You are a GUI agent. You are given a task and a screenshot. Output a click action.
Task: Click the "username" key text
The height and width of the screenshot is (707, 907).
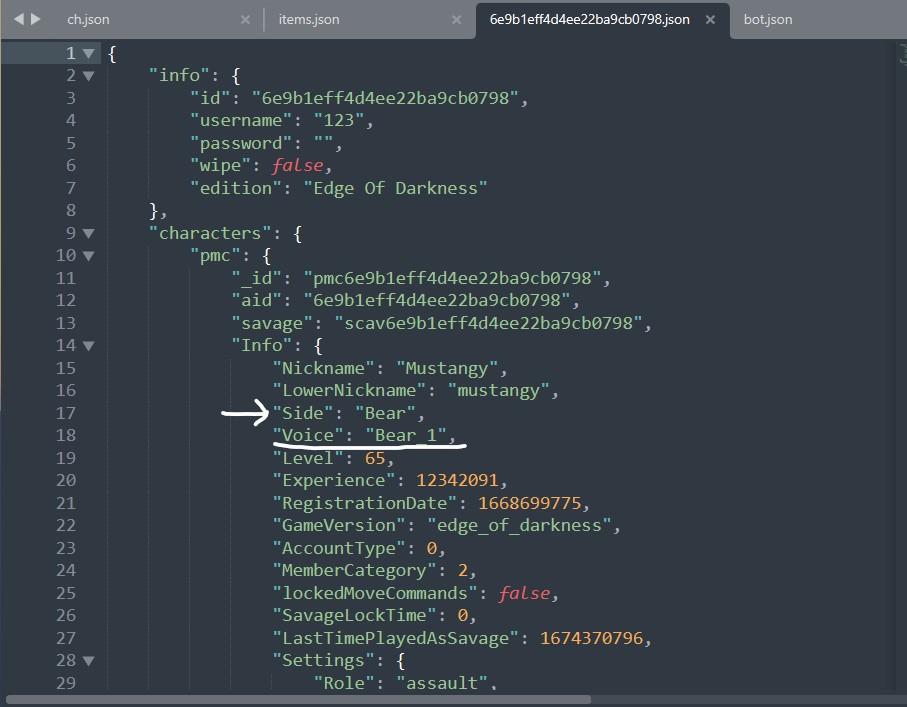pyautogui.click(x=241, y=120)
